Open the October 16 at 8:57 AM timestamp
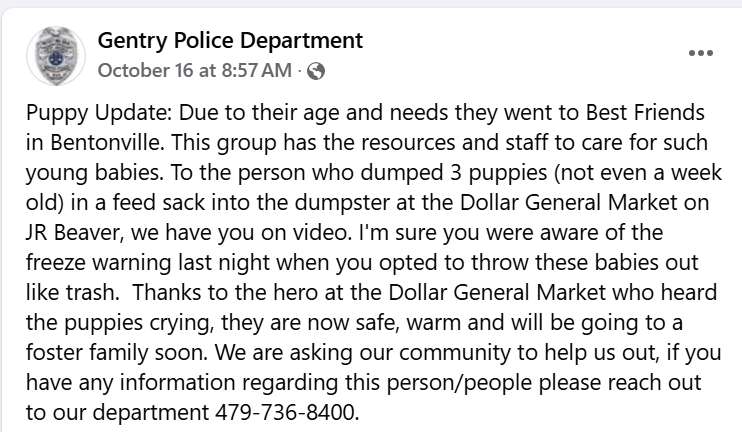 click(194, 71)
